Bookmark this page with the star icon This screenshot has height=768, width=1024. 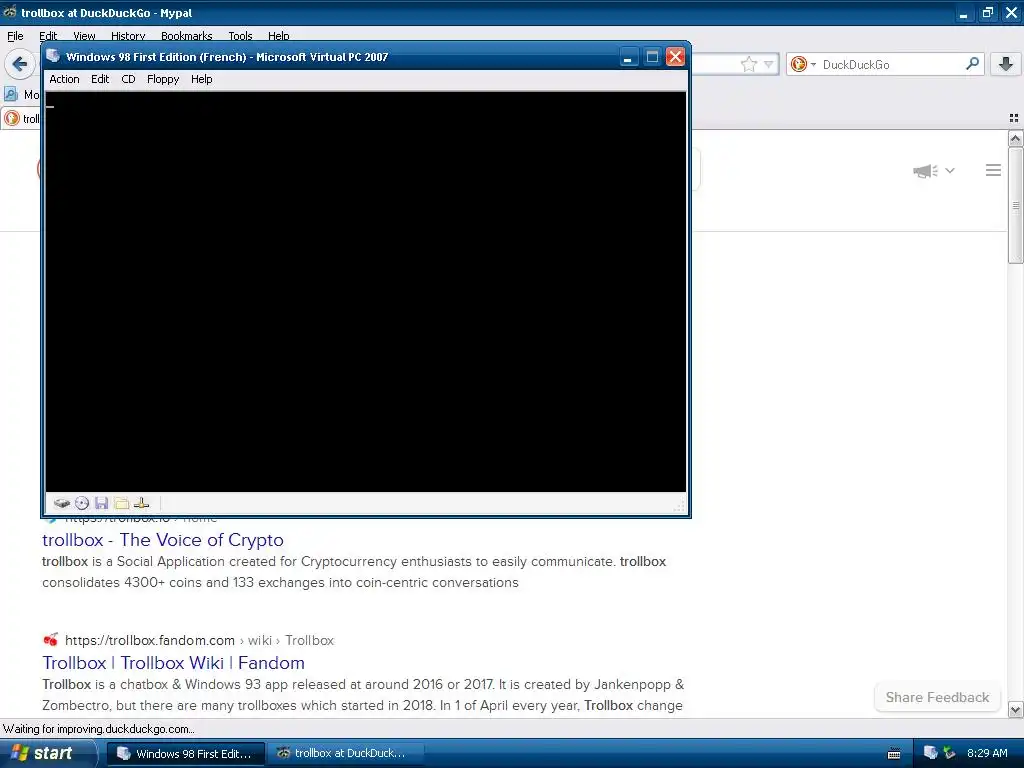(x=749, y=64)
